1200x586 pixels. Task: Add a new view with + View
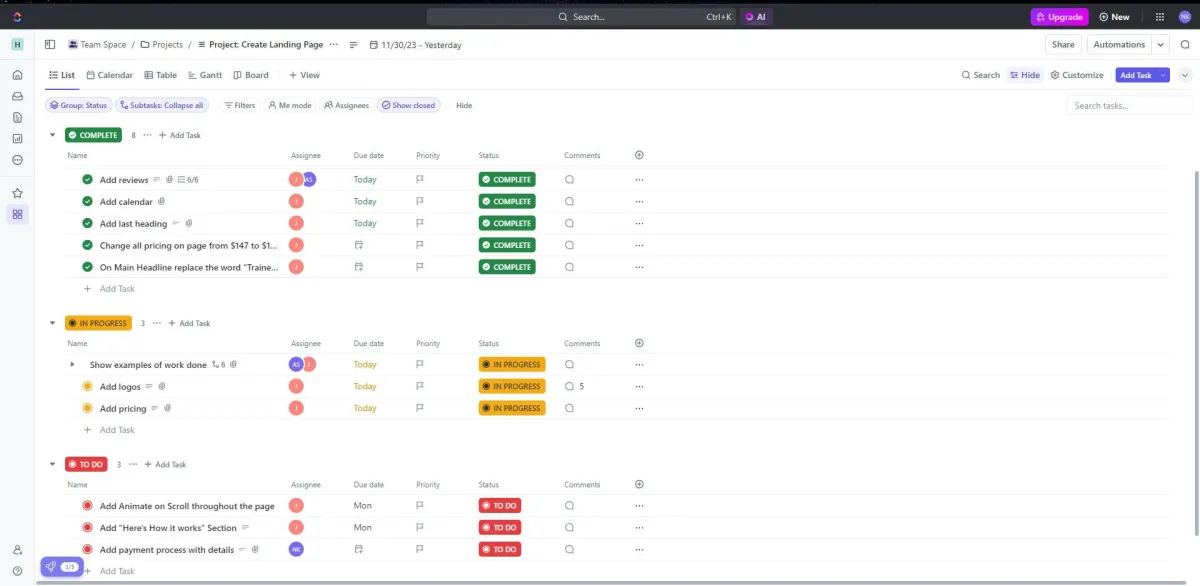(x=305, y=75)
